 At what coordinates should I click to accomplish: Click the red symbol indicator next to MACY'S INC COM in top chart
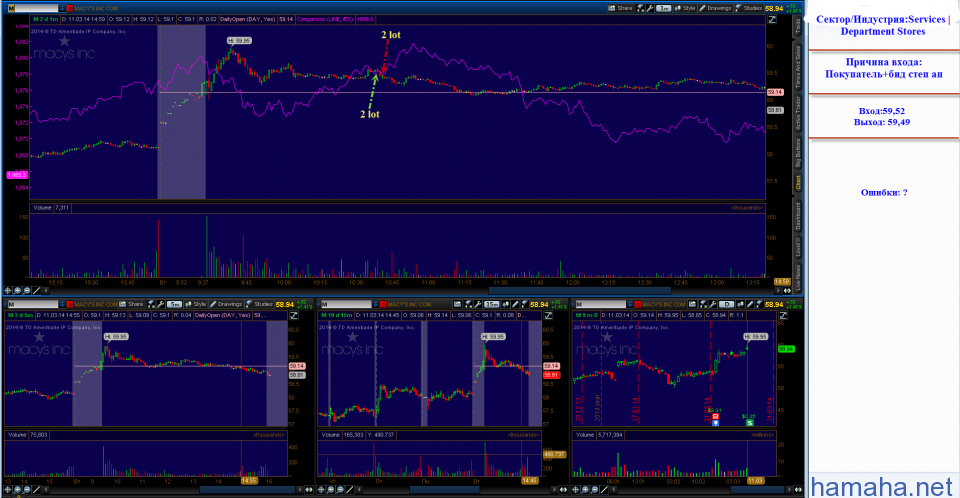coord(70,9)
